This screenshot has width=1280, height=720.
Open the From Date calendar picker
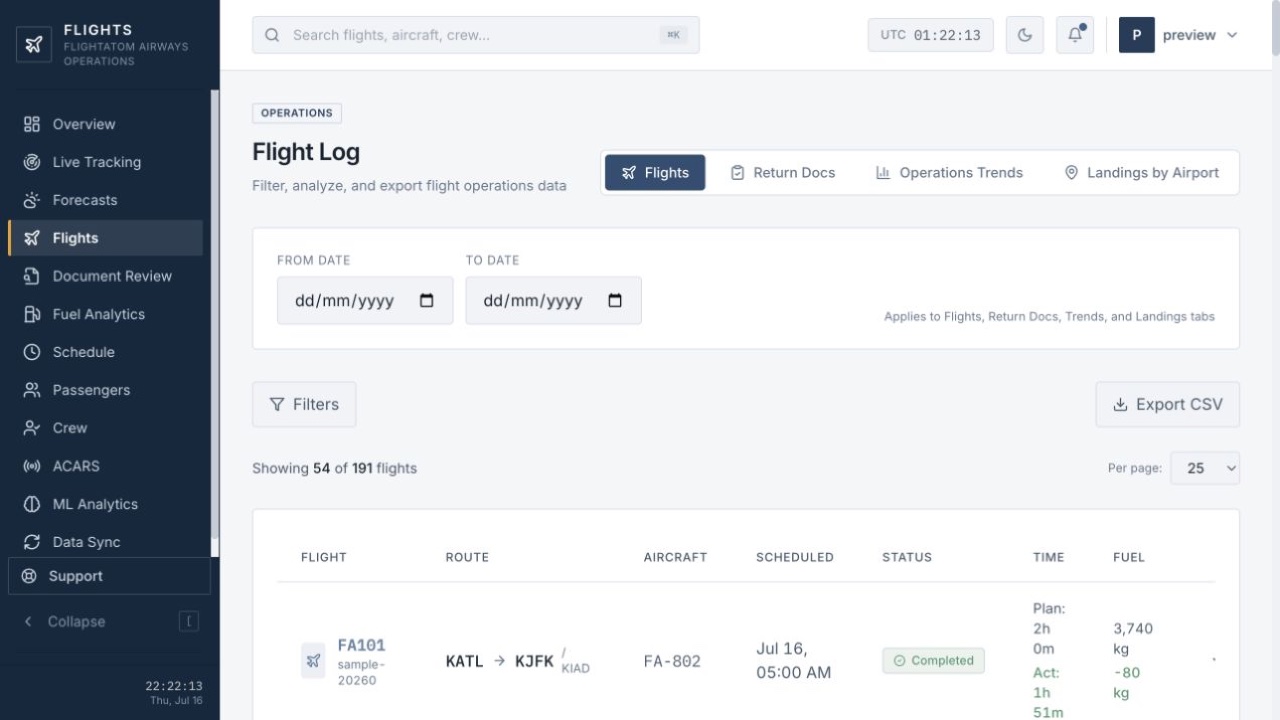coord(427,301)
